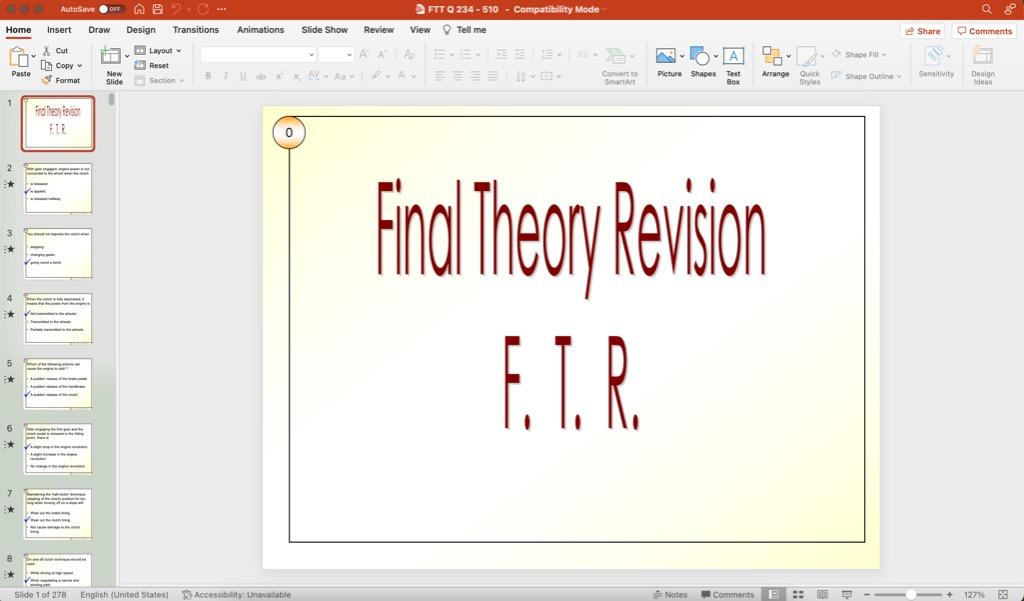
Task: Open the Slide Show ribbon tab
Action: [x=324, y=29]
